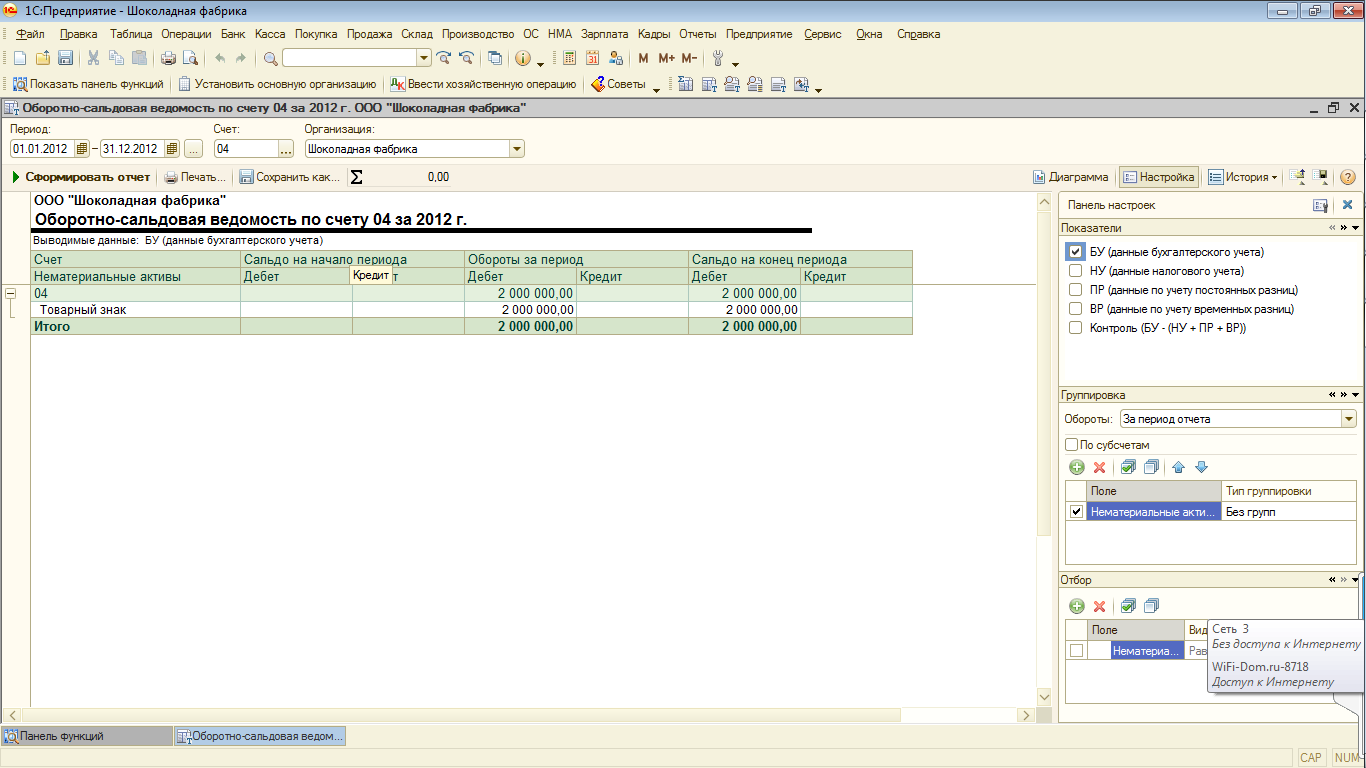Click Сохранить как... button
Viewport: 1366px width, 768px height.
(x=290, y=177)
